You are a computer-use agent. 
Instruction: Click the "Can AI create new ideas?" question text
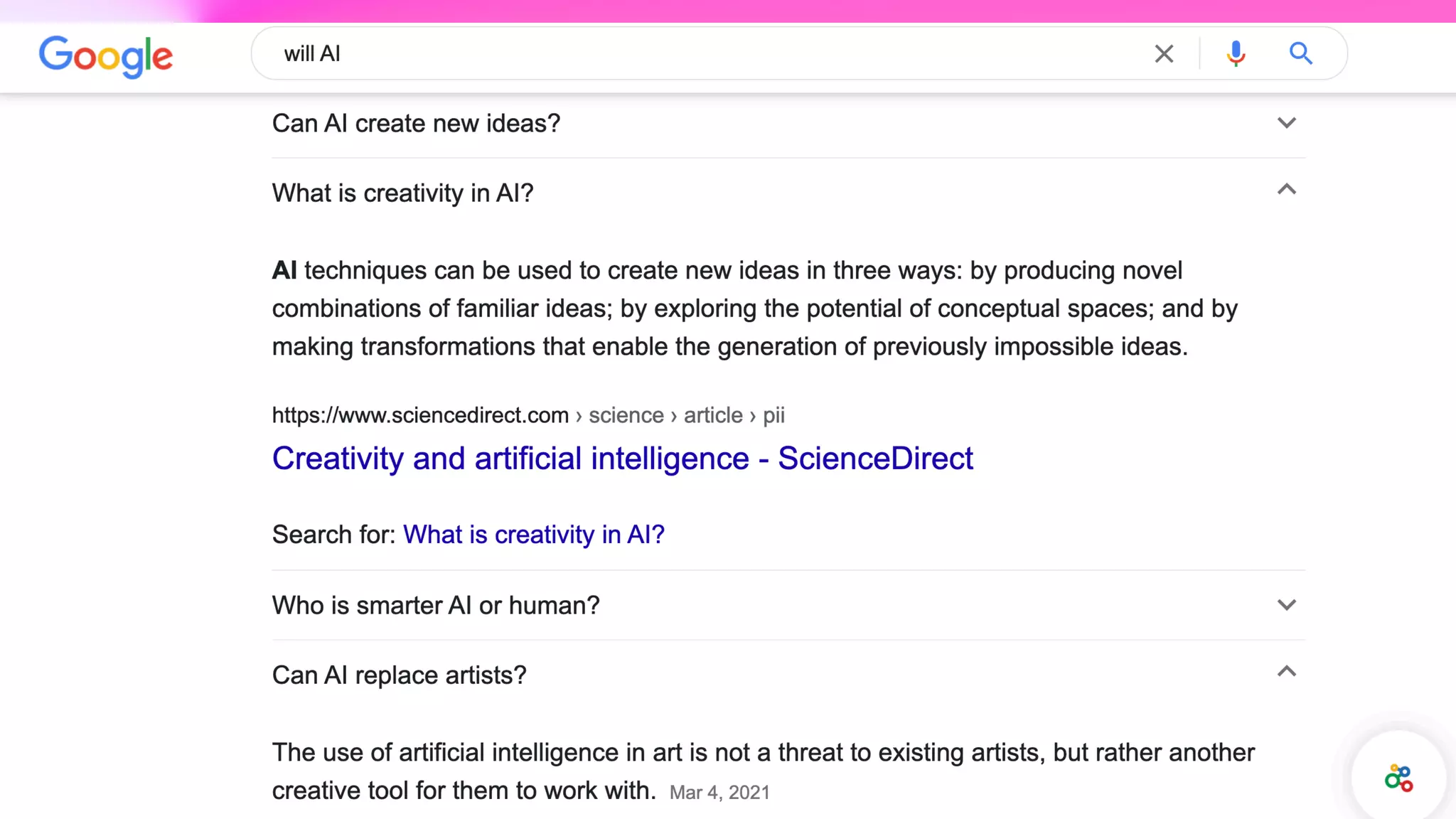pos(416,124)
